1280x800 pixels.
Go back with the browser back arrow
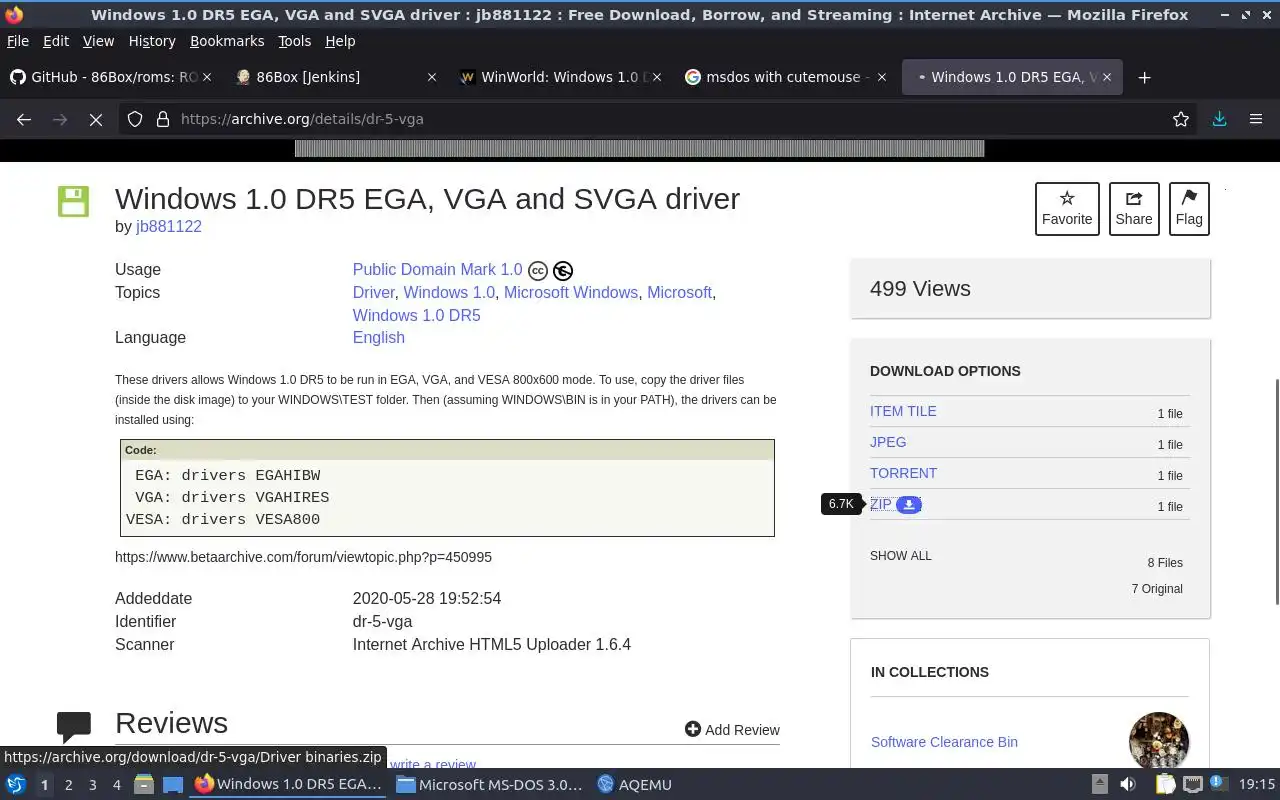pyautogui.click(x=24, y=119)
